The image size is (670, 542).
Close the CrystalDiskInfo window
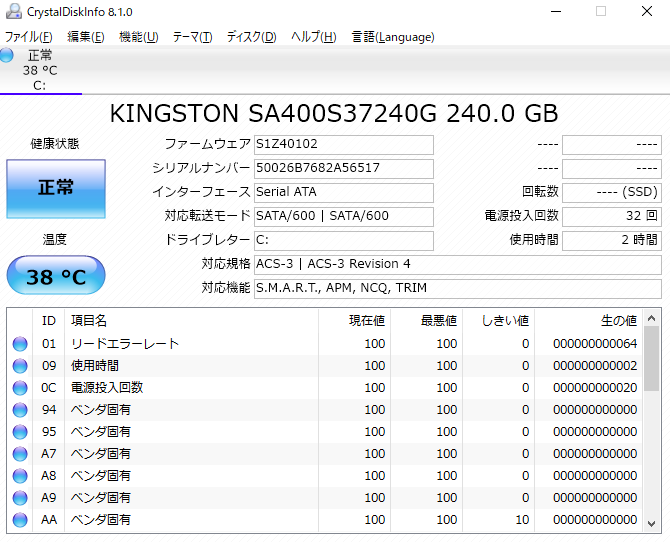point(647,12)
